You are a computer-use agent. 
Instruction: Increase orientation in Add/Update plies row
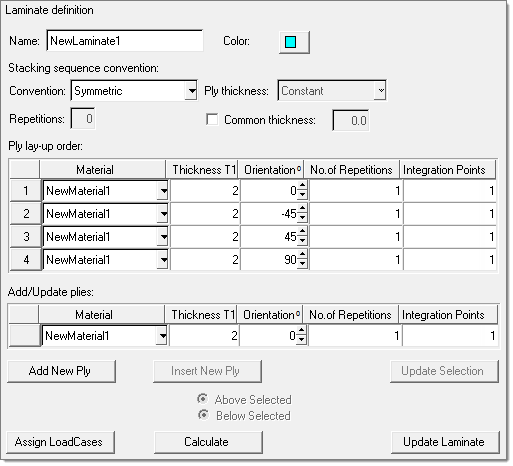301,331
